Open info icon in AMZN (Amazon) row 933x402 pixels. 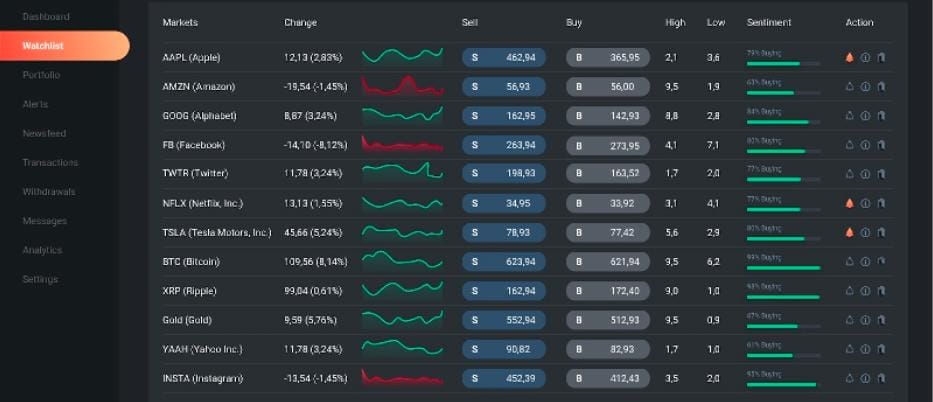[865, 87]
